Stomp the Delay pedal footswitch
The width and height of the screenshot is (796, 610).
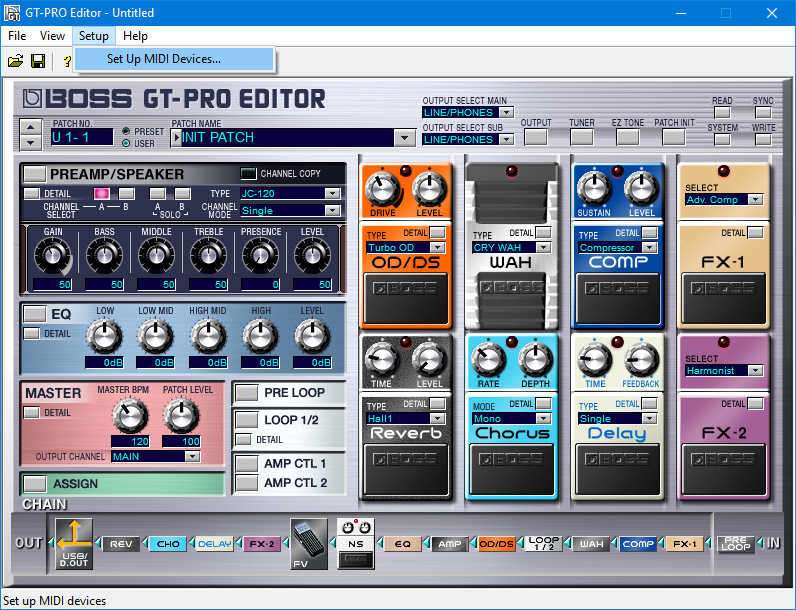point(618,469)
